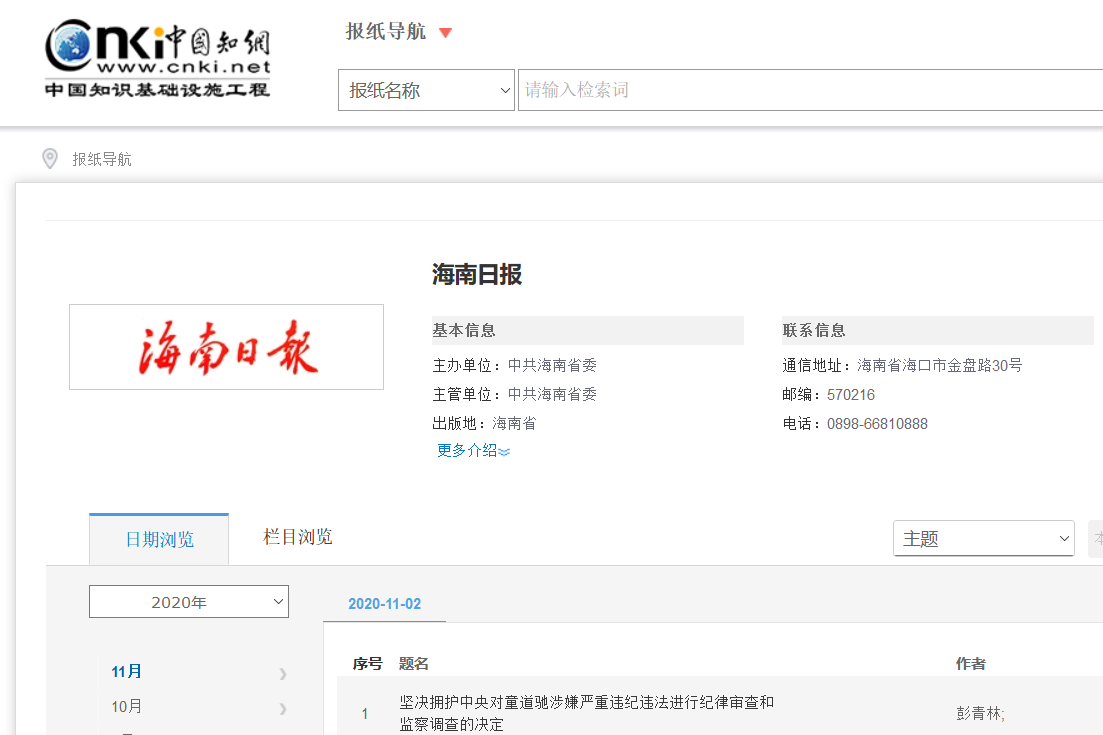Click the chevron arrow next to 10月
Screen dimensions: 1103x735
coord(283,708)
